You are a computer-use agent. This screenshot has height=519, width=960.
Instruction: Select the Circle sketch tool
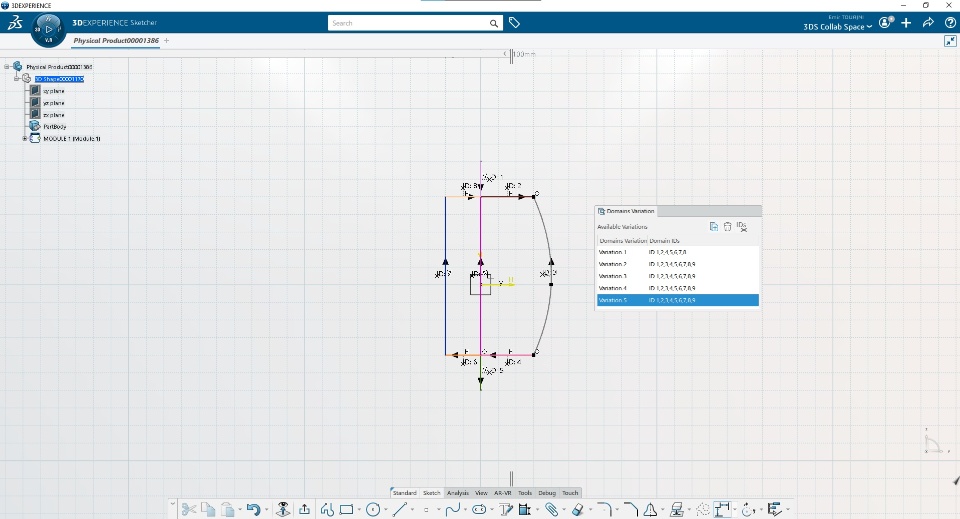pyautogui.click(x=373, y=509)
